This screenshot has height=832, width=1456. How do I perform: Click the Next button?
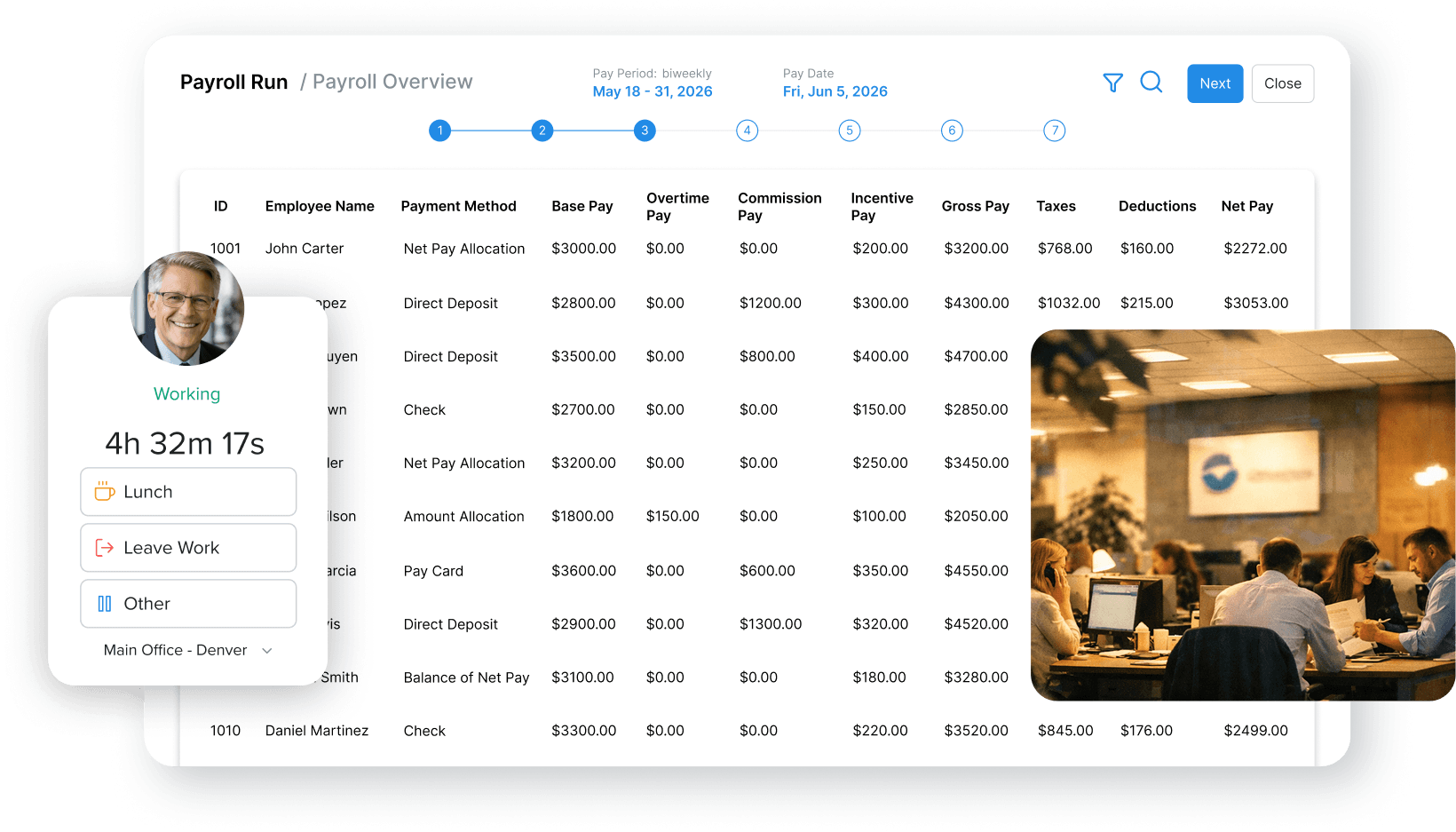click(1215, 83)
